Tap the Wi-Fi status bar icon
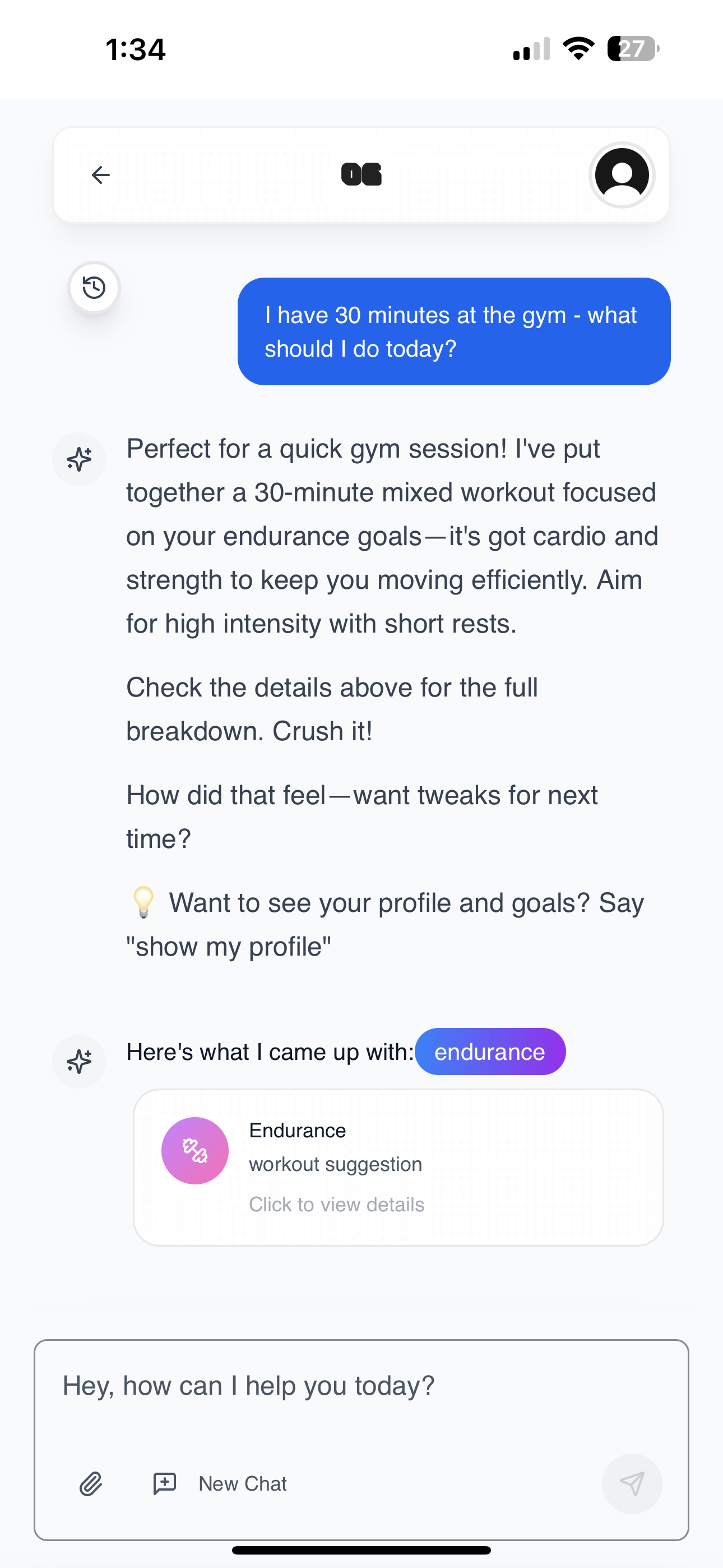 tap(579, 49)
